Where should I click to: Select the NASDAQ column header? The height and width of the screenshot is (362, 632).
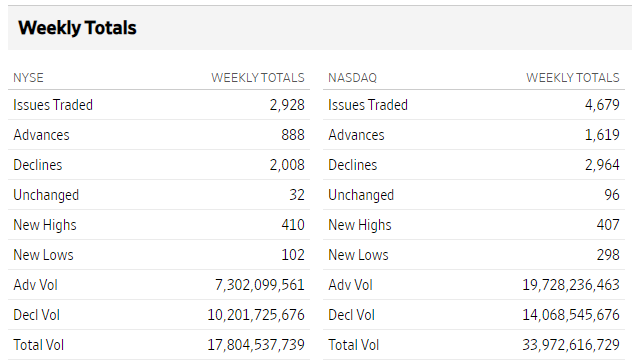tap(352, 77)
